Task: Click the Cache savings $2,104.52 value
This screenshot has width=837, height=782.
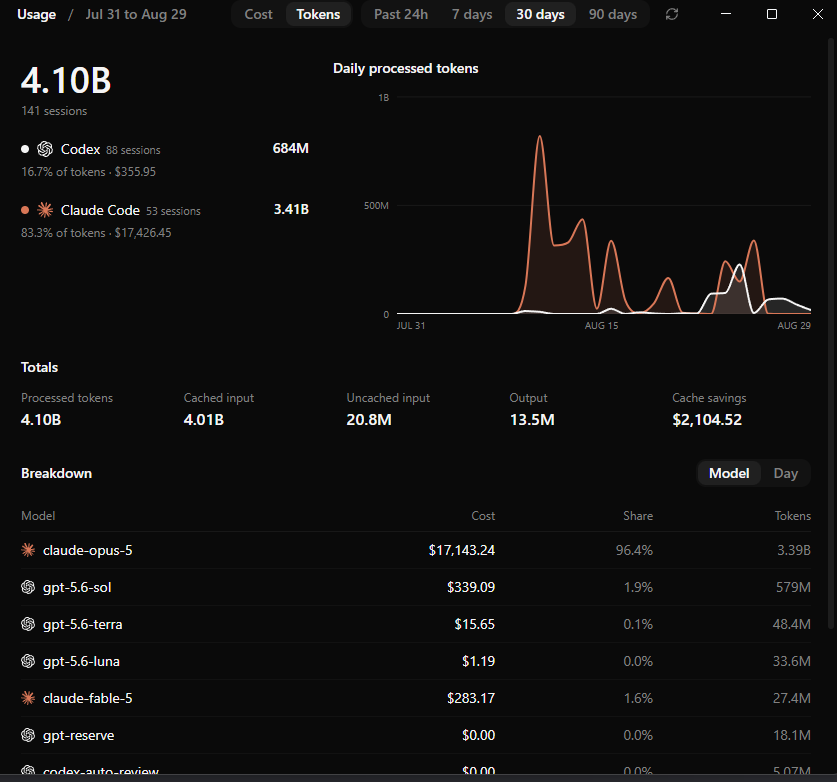Action: click(x=707, y=420)
